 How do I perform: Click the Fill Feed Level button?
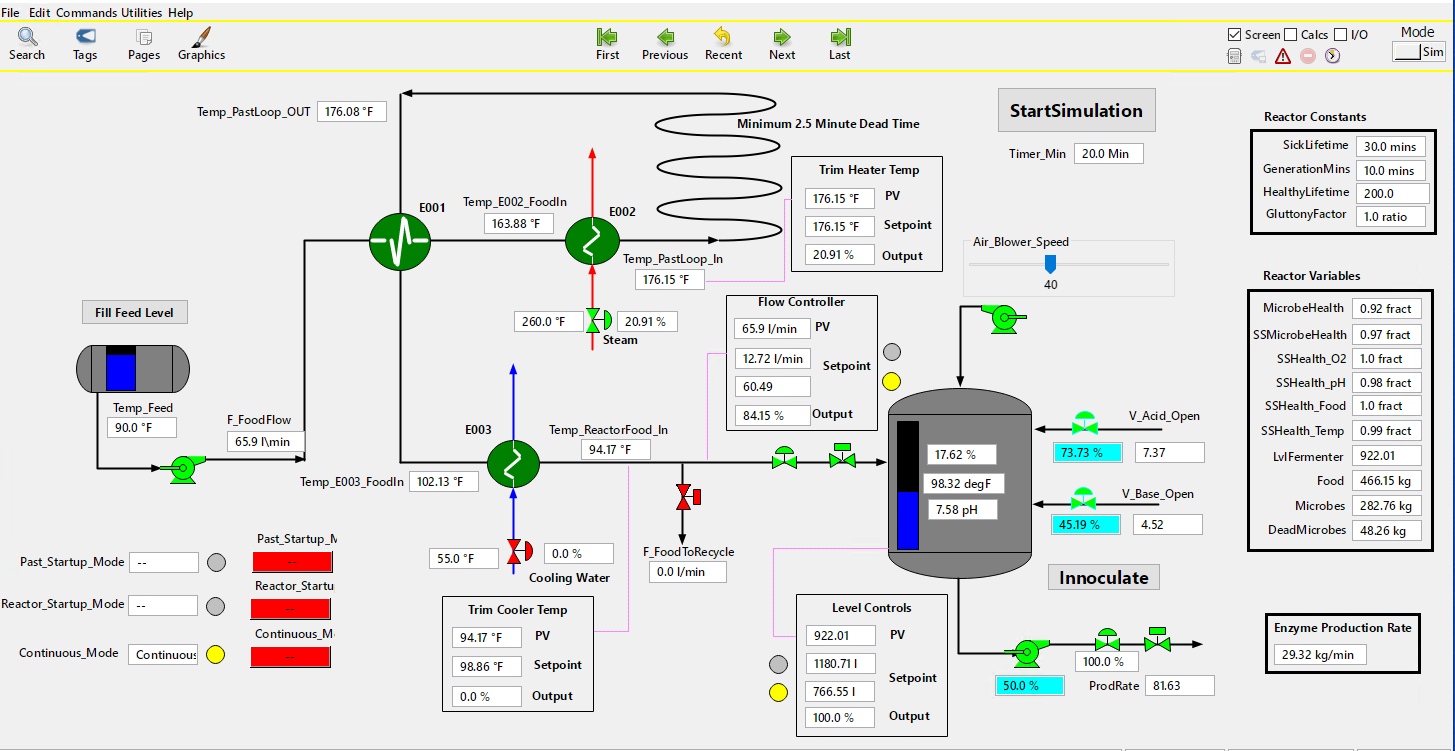pyautogui.click(x=134, y=313)
